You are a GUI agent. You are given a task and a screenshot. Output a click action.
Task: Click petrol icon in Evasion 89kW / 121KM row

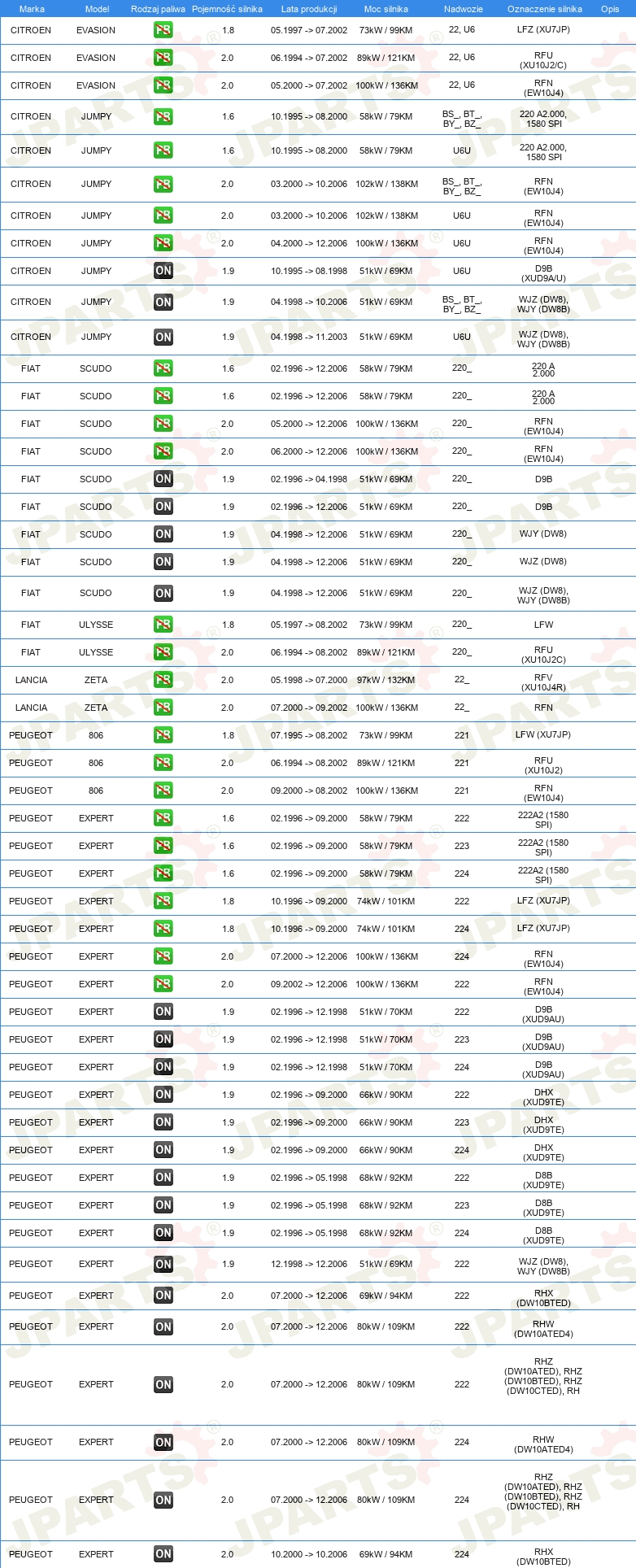click(x=163, y=58)
